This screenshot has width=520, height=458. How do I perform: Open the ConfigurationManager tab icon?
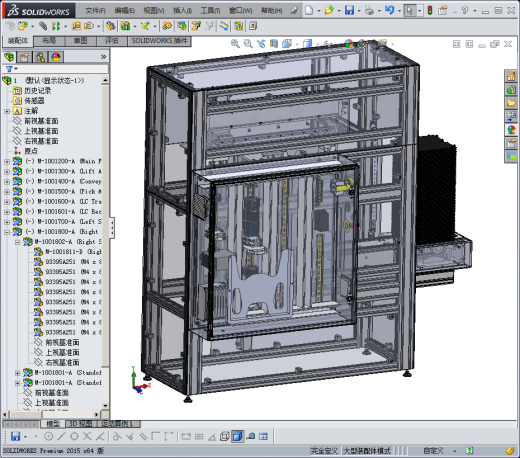pyautogui.click(x=40, y=57)
